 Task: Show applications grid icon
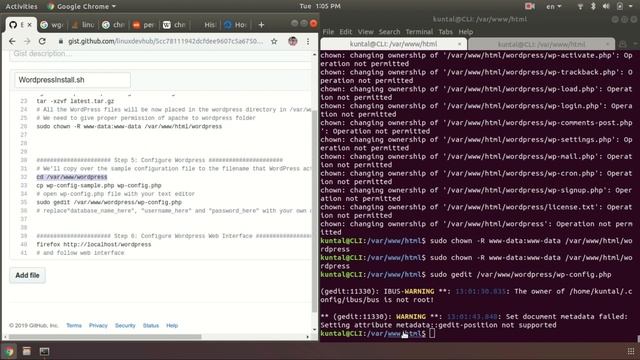coord(631,351)
